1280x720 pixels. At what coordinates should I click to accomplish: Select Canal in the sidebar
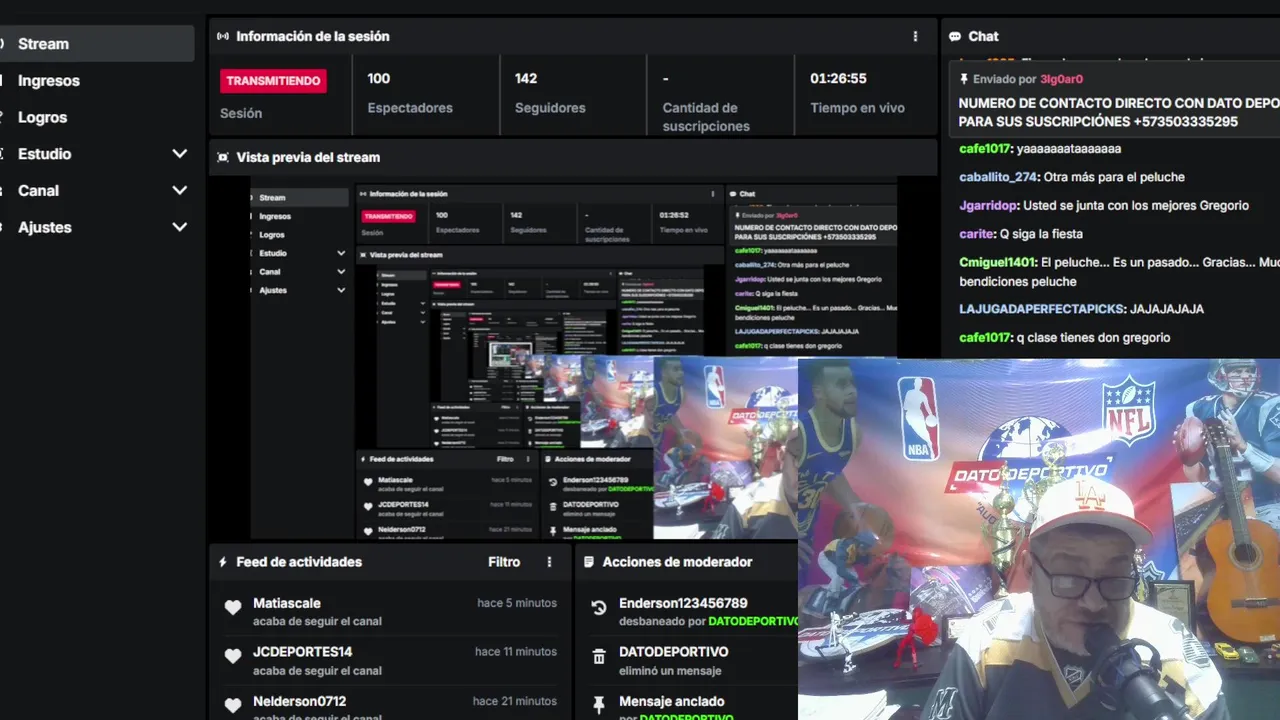click(38, 190)
